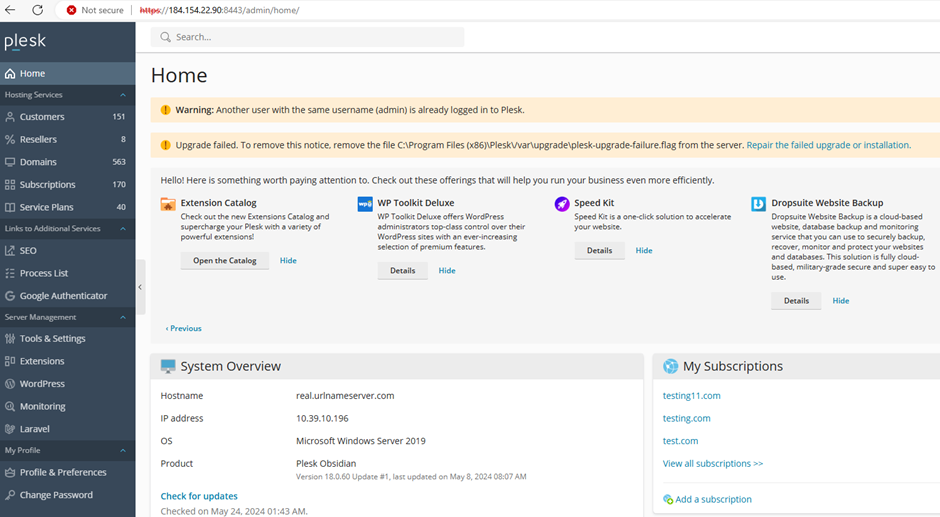Screen dimensions: 940x517
Task: Click View all subscriptions link
Action: coord(713,464)
